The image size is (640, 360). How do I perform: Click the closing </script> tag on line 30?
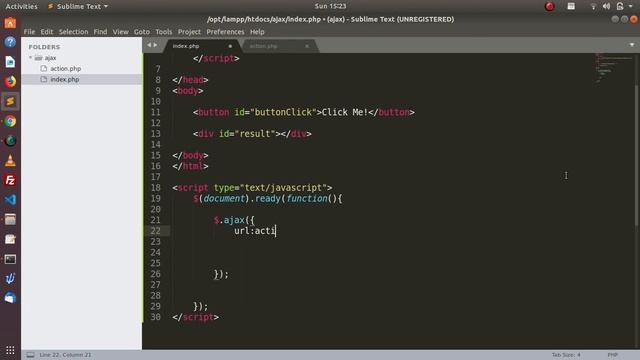pyautogui.click(x=195, y=317)
